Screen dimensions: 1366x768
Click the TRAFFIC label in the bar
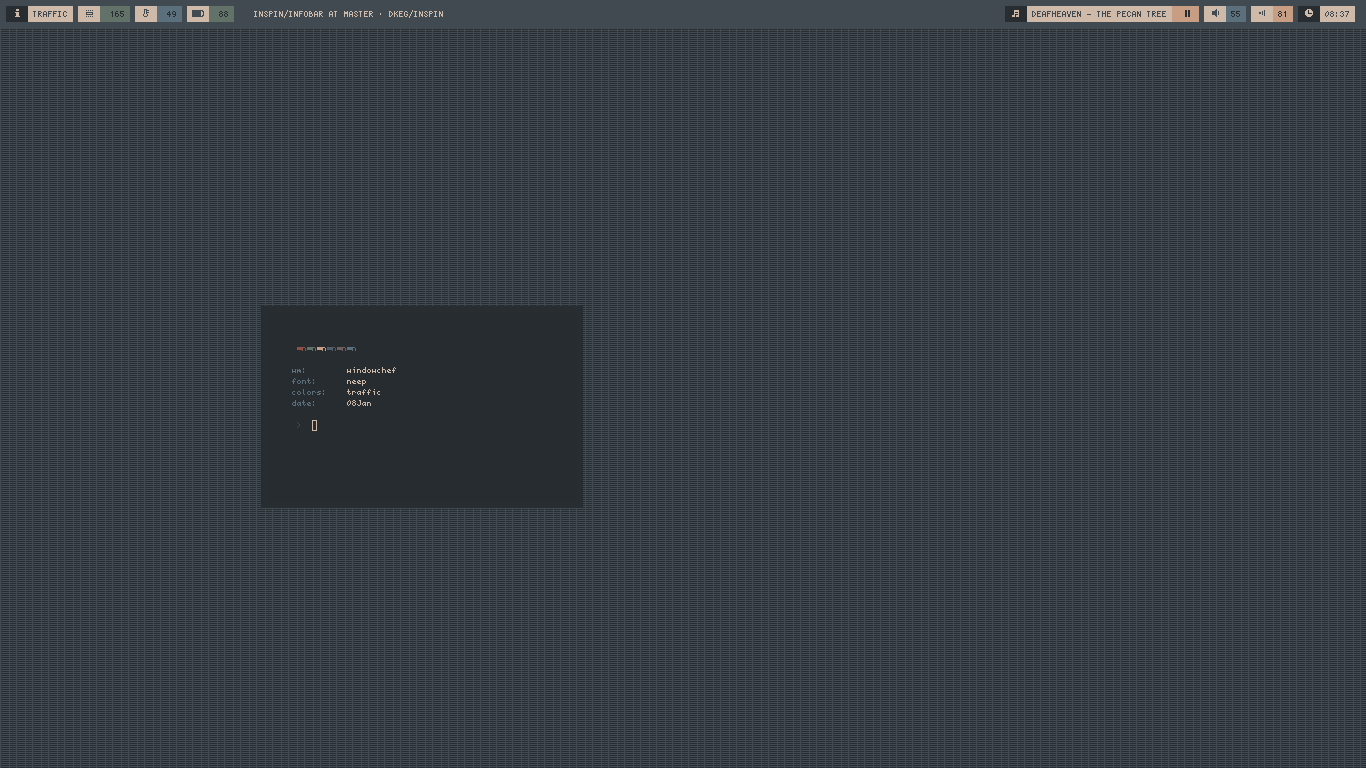[x=50, y=14]
